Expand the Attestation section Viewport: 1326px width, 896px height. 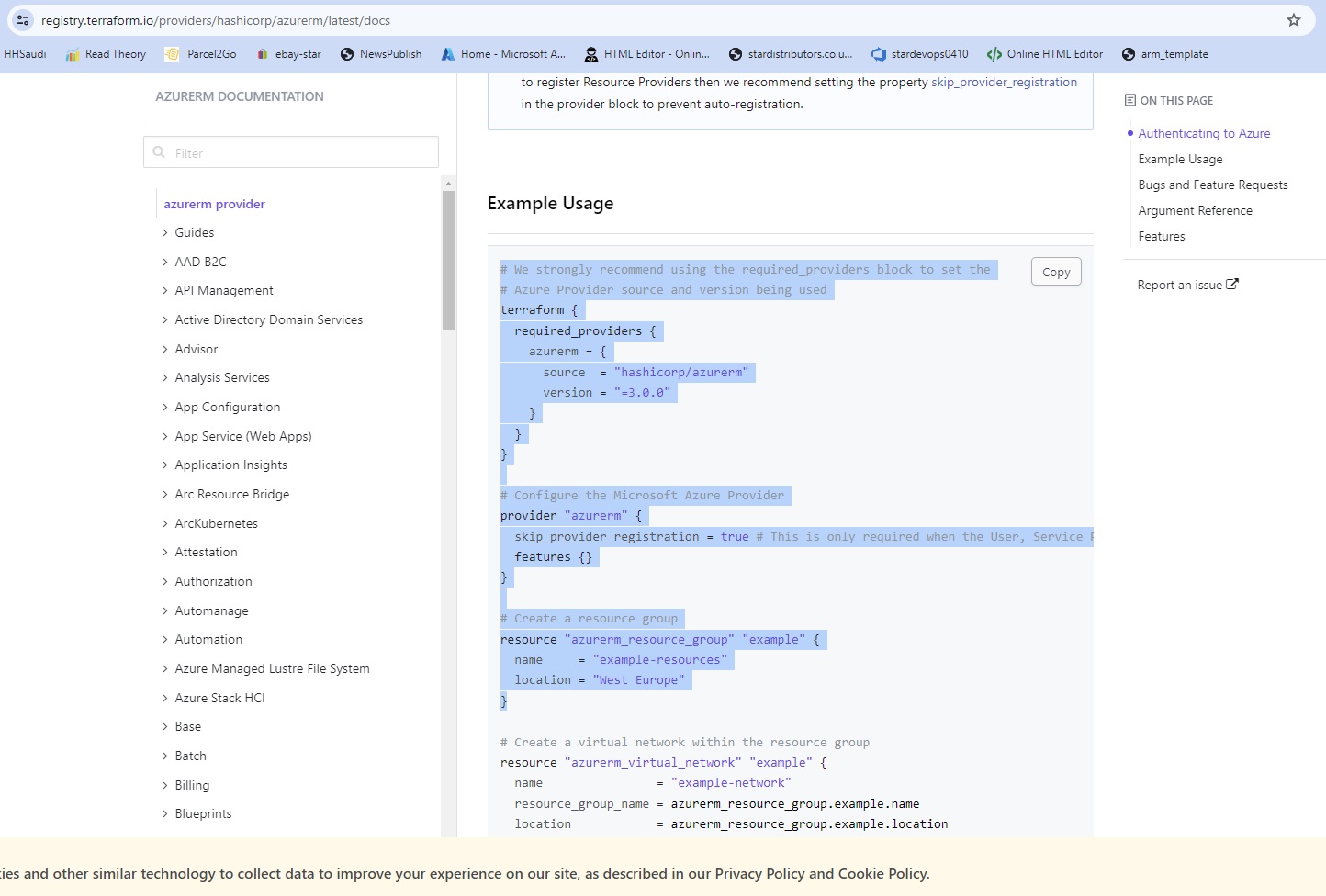tap(165, 553)
